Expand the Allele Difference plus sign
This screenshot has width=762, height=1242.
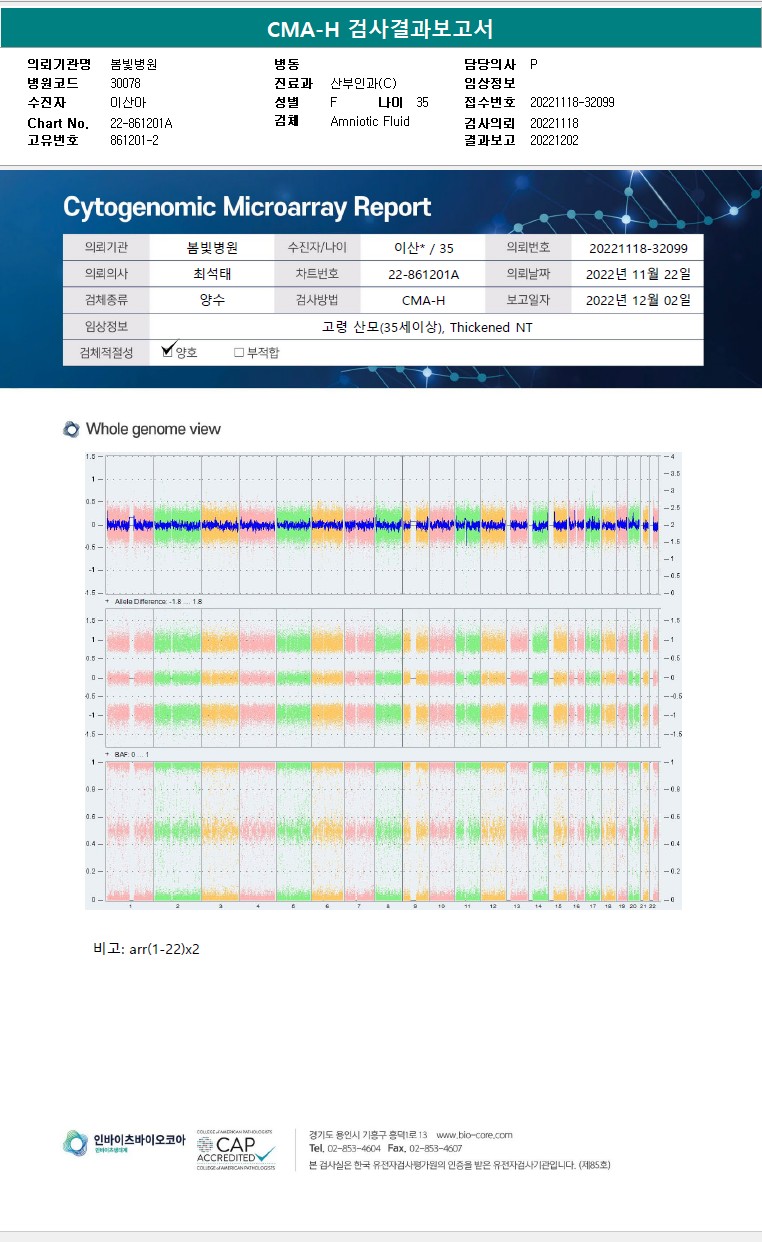tap(108, 601)
